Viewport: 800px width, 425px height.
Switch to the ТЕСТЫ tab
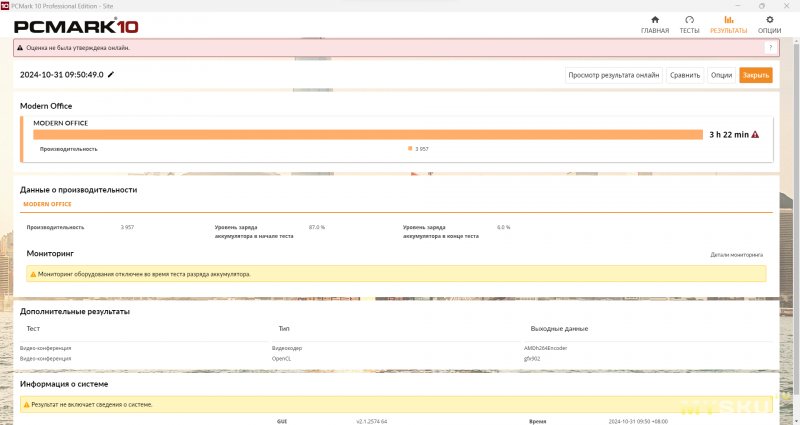[689, 24]
